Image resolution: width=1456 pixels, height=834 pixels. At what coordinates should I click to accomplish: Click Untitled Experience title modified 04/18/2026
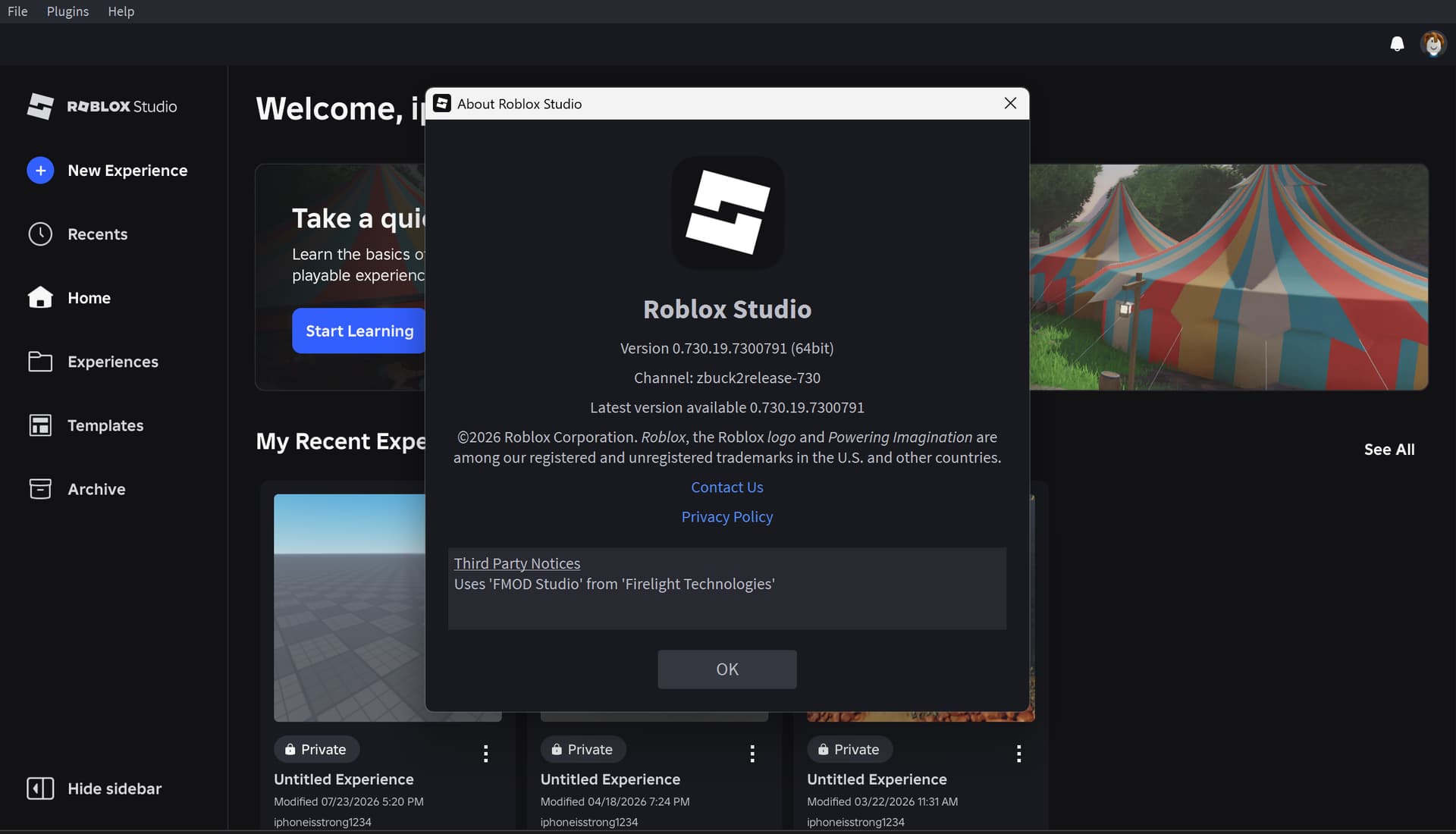pos(610,779)
